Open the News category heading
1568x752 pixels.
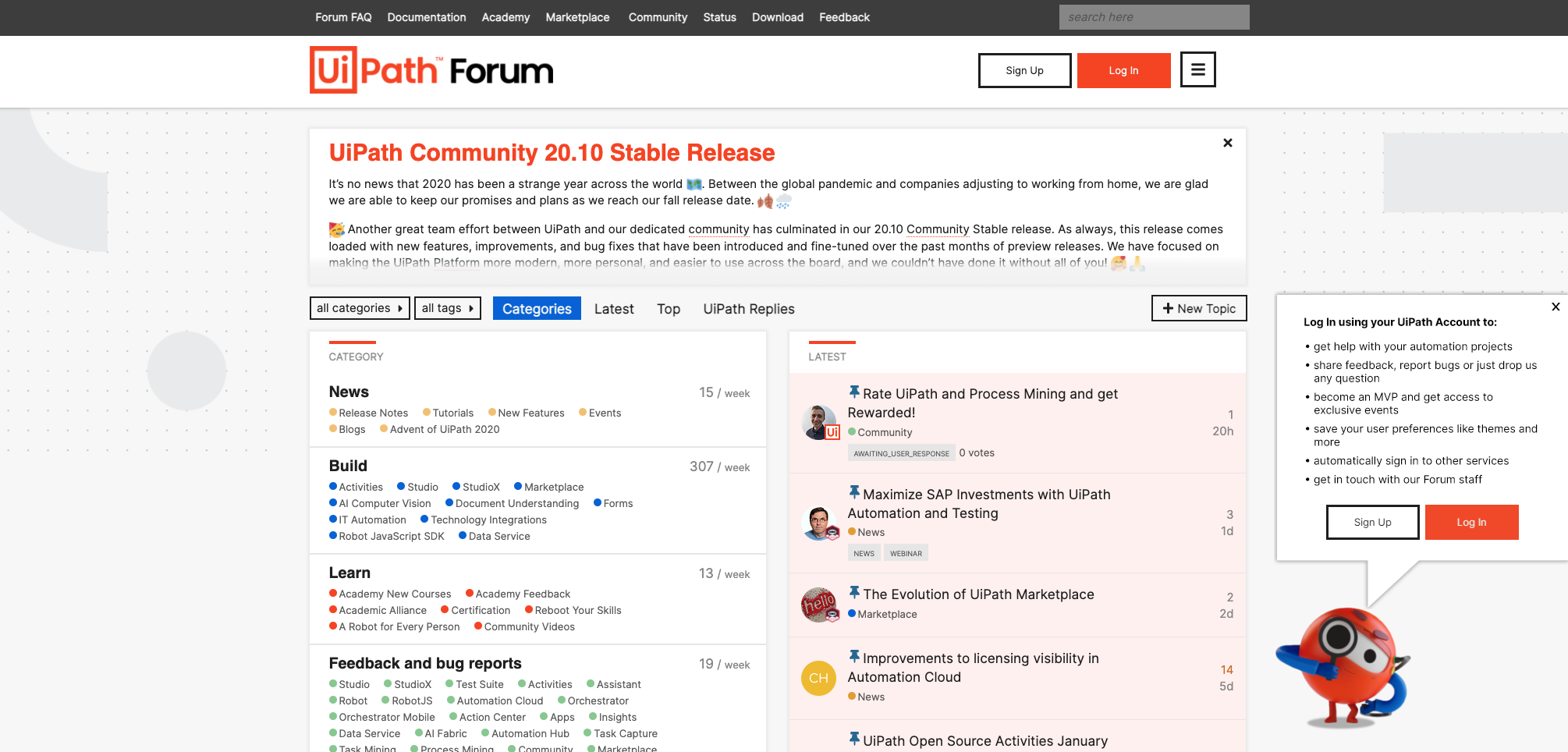point(349,392)
